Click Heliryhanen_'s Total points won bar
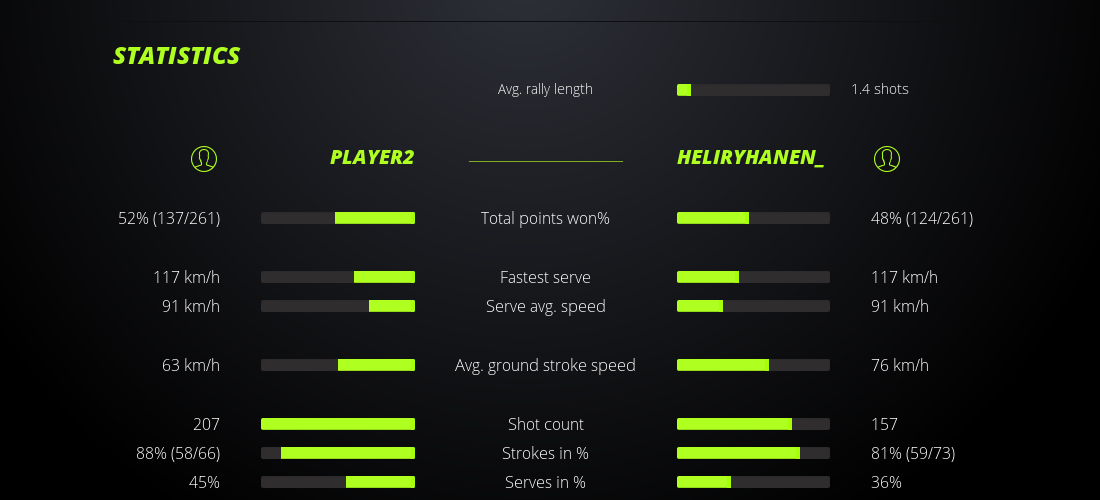Screen dimensions: 1100x500 click(753, 218)
